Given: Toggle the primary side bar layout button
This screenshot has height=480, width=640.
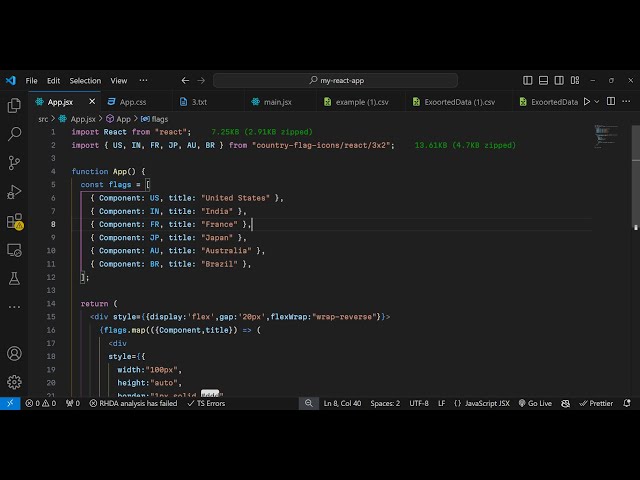Looking at the screenshot, I should (x=527, y=80).
